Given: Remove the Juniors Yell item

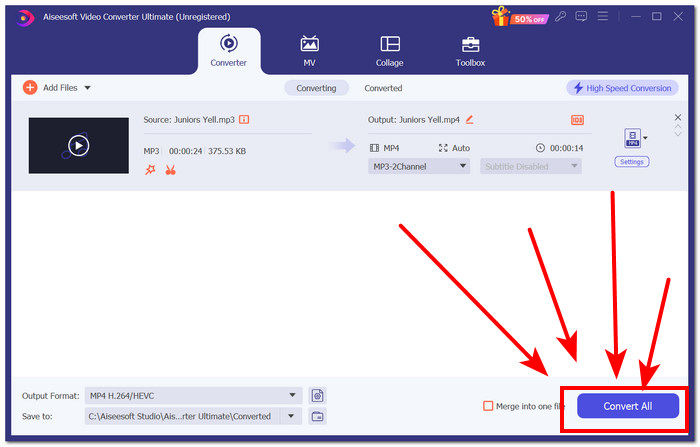Looking at the screenshot, I should point(678,117).
